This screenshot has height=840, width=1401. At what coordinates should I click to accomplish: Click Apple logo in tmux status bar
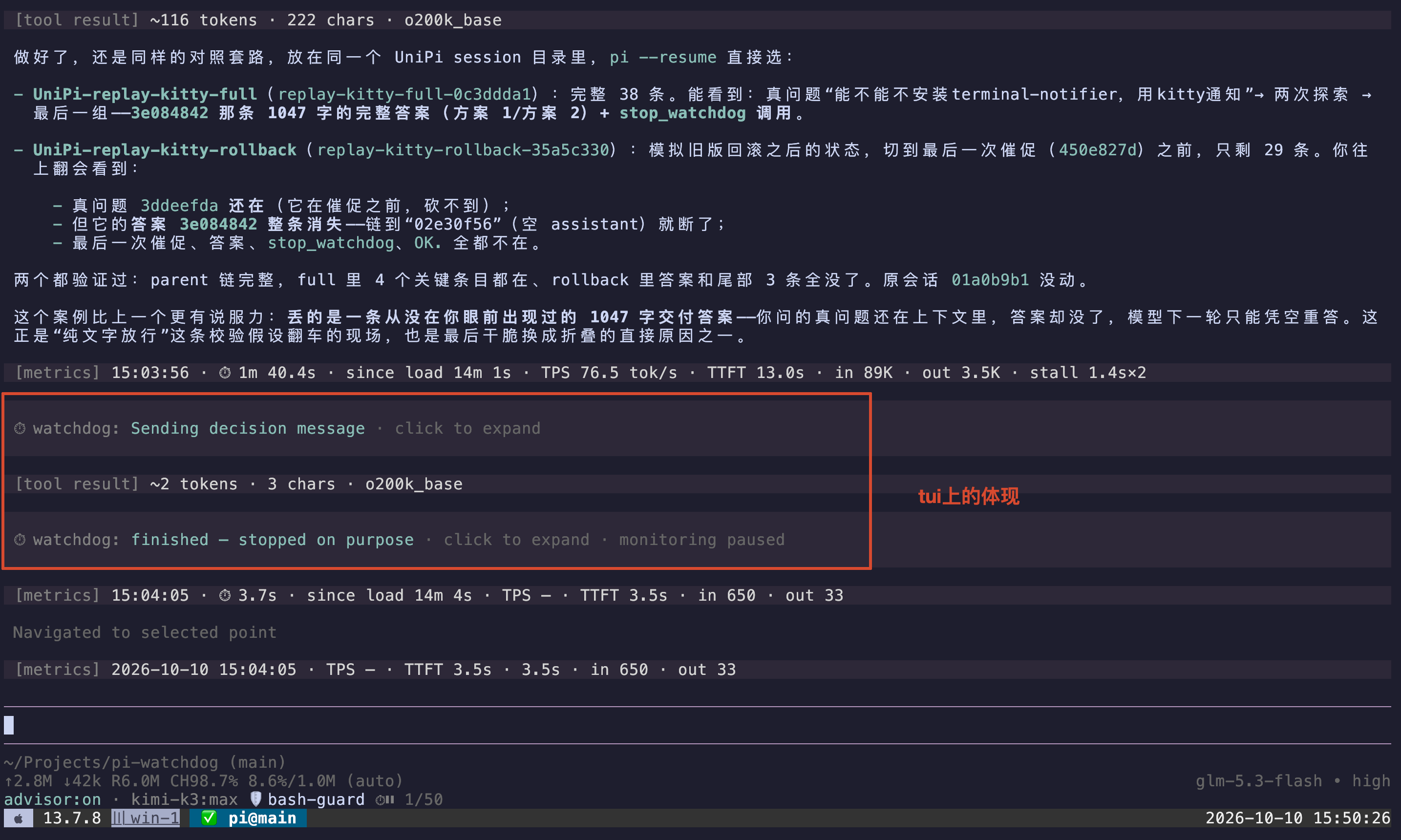(x=18, y=819)
